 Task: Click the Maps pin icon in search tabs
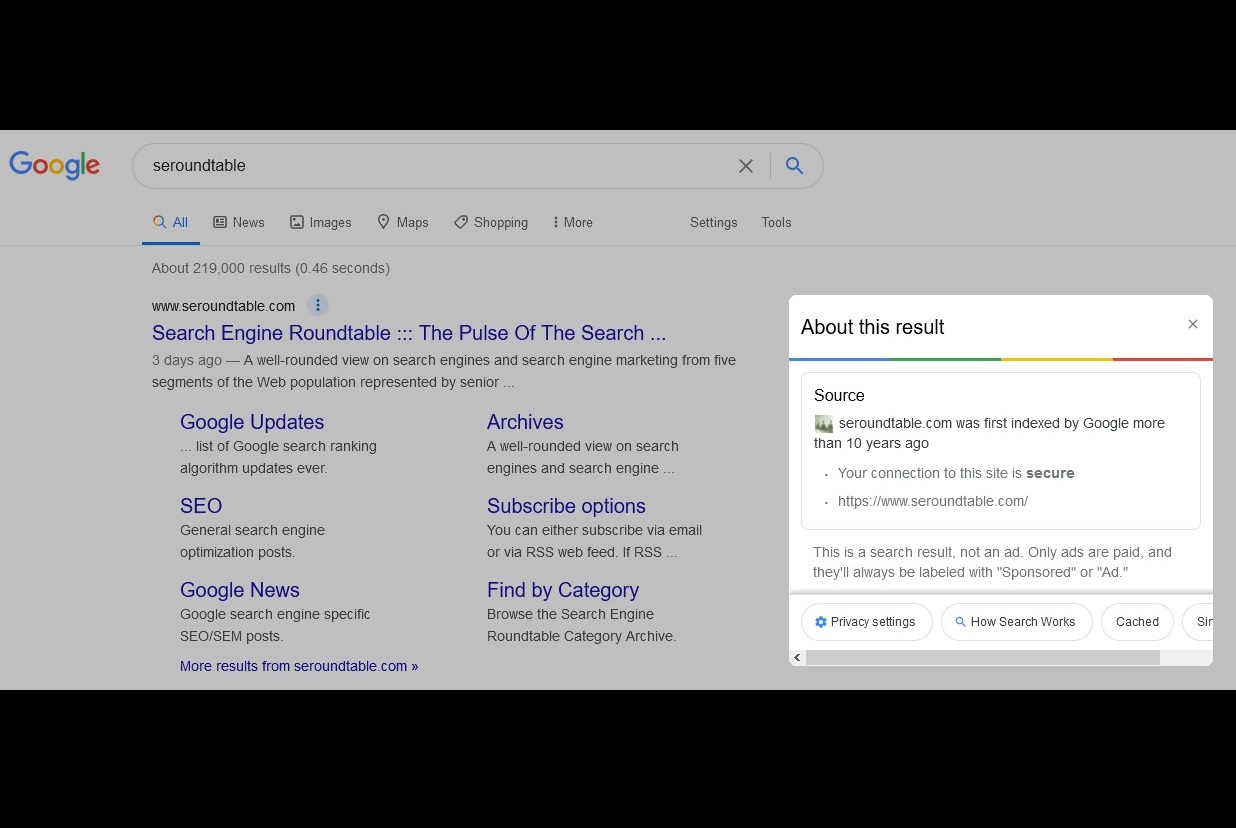pyautogui.click(x=383, y=221)
